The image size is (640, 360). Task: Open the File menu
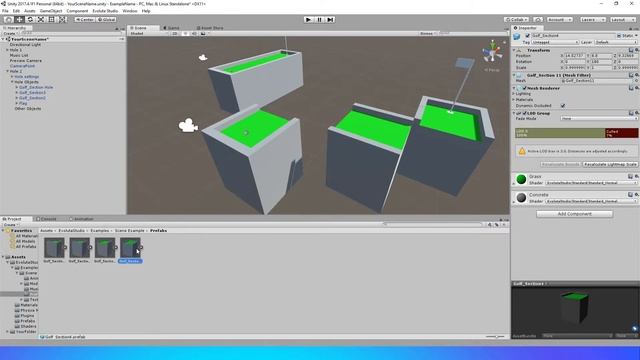tap(5, 11)
